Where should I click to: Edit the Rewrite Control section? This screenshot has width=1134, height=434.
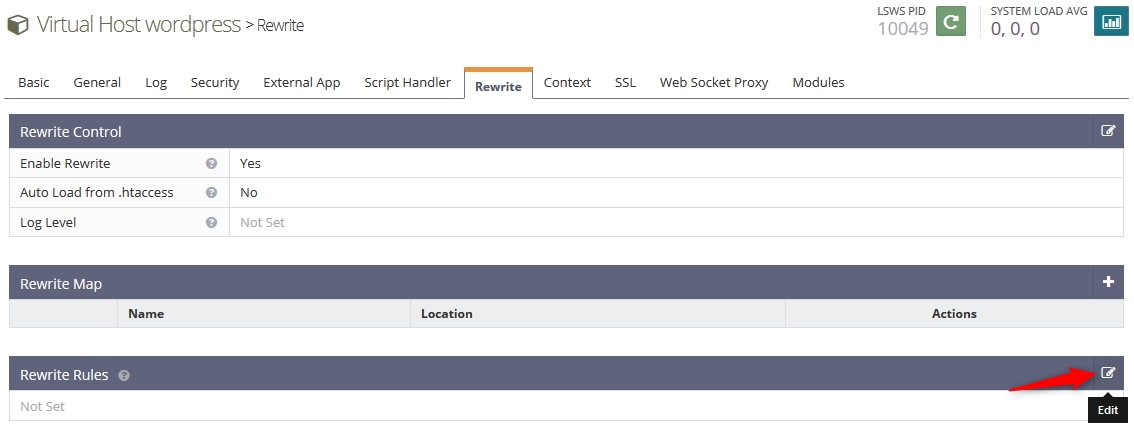tap(1108, 131)
